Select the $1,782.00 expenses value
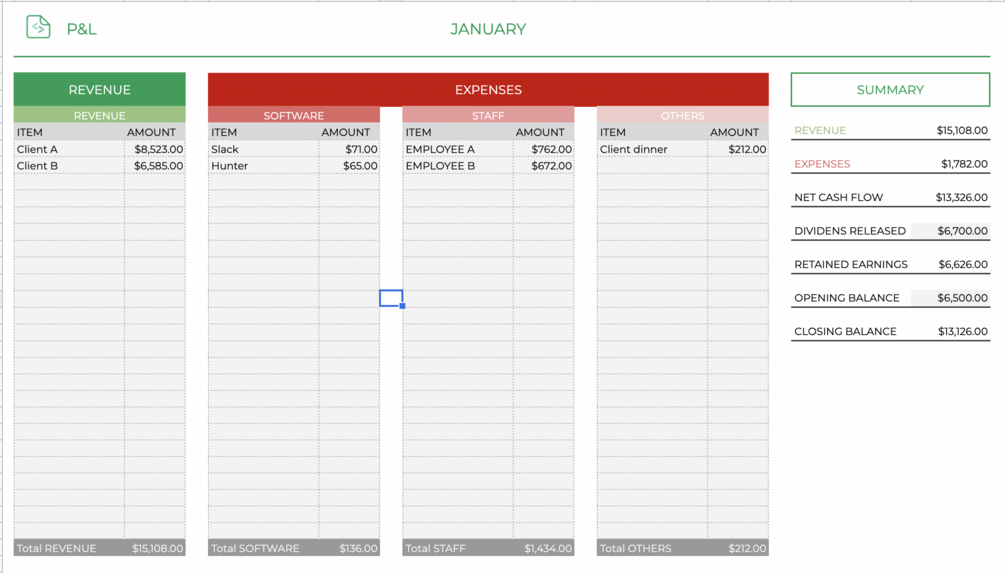The height and width of the screenshot is (573, 1005). pyautogui.click(x=965, y=163)
